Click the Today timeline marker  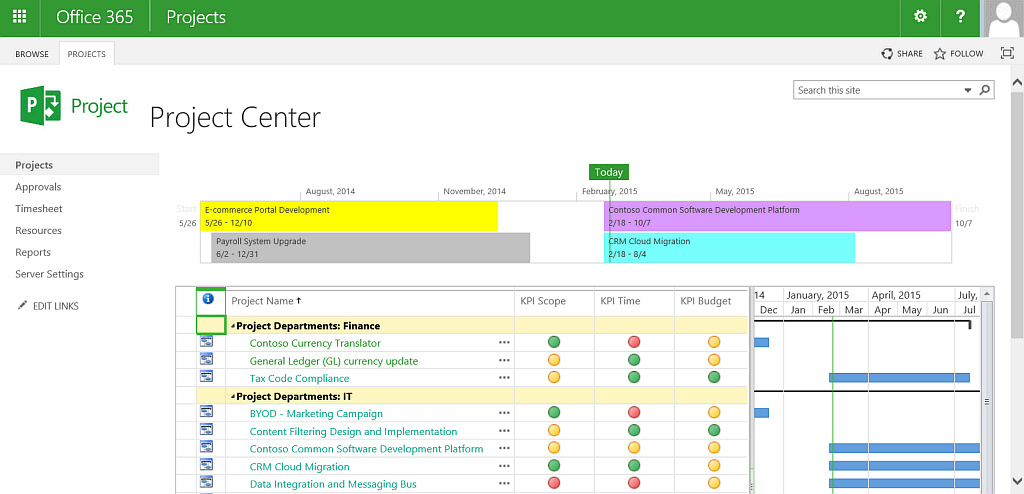pos(609,172)
